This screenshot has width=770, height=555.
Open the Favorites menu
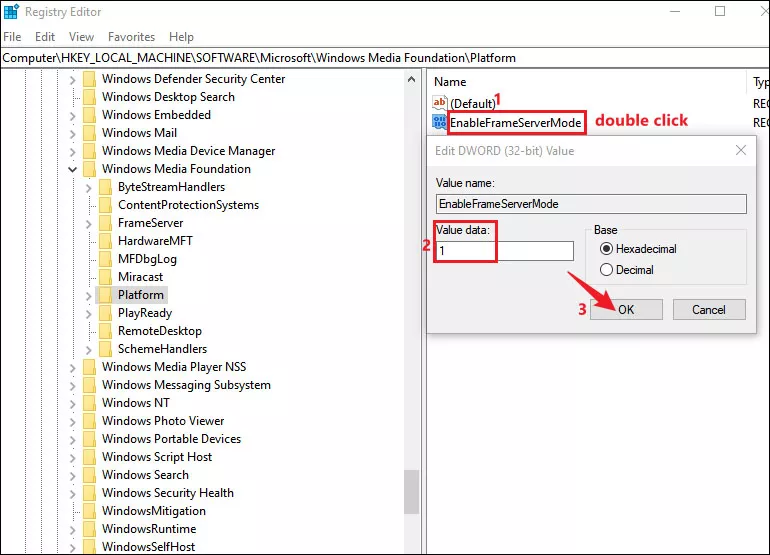[x=131, y=37]
